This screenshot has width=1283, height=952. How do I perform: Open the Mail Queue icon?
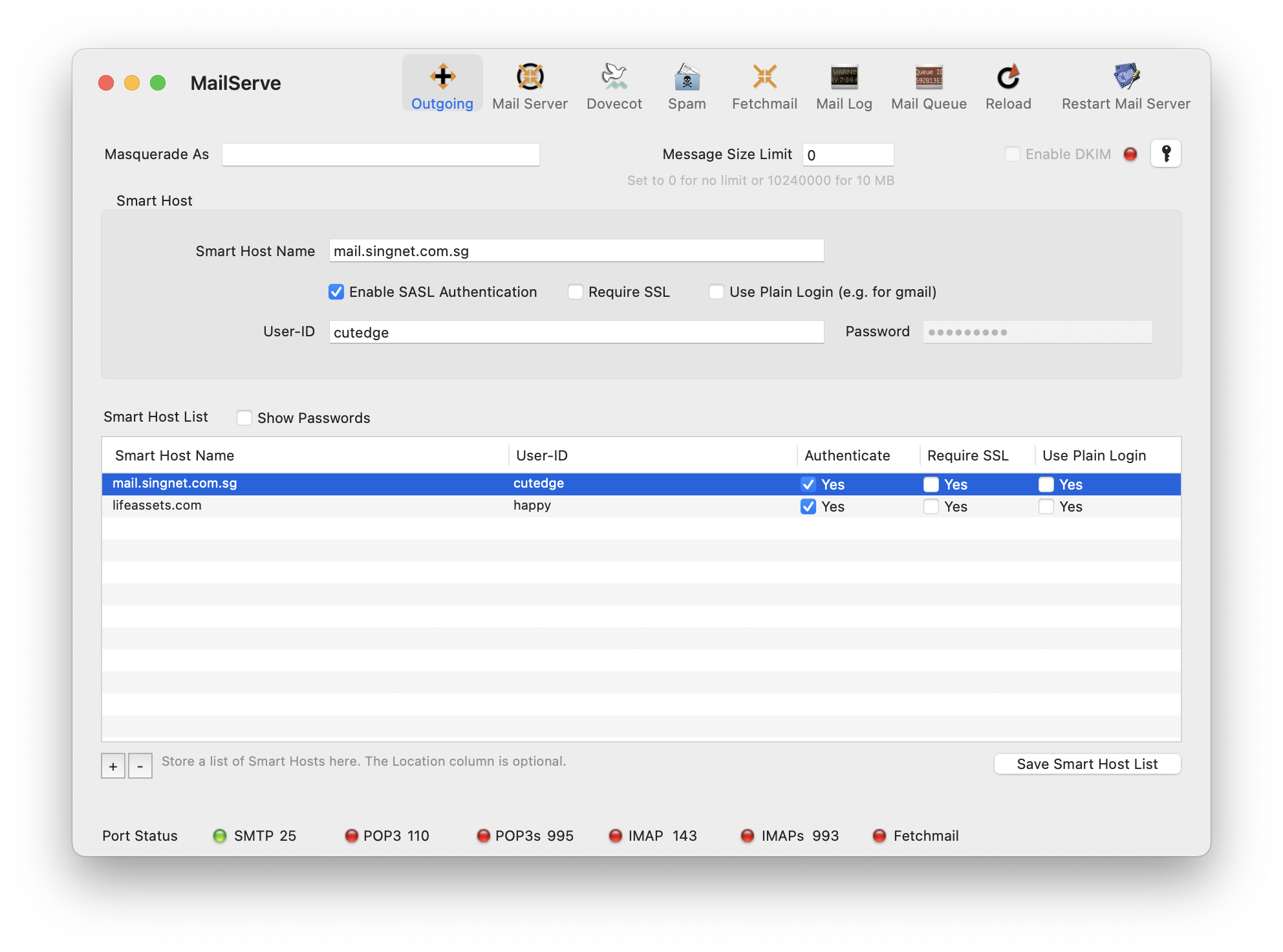[x=929, y=77]
